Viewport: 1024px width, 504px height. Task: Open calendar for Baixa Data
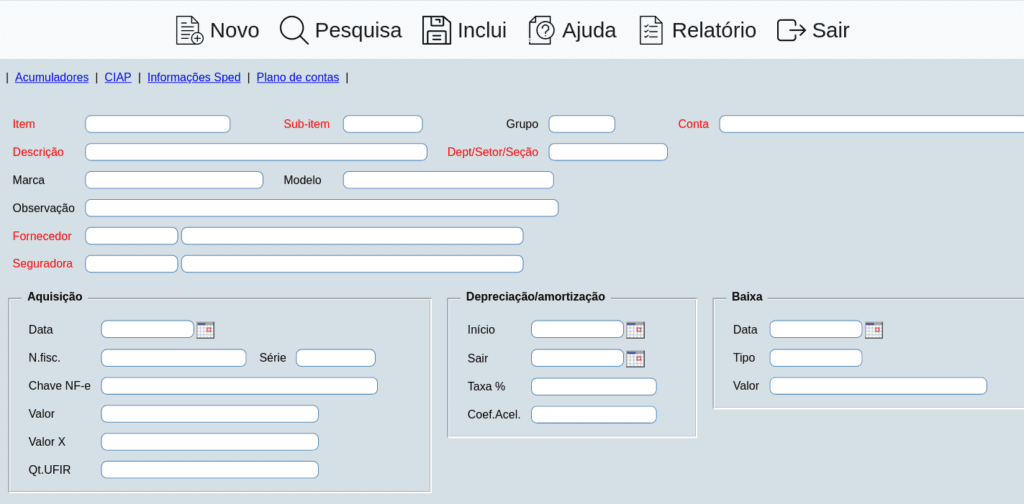(x=874, y=330)
